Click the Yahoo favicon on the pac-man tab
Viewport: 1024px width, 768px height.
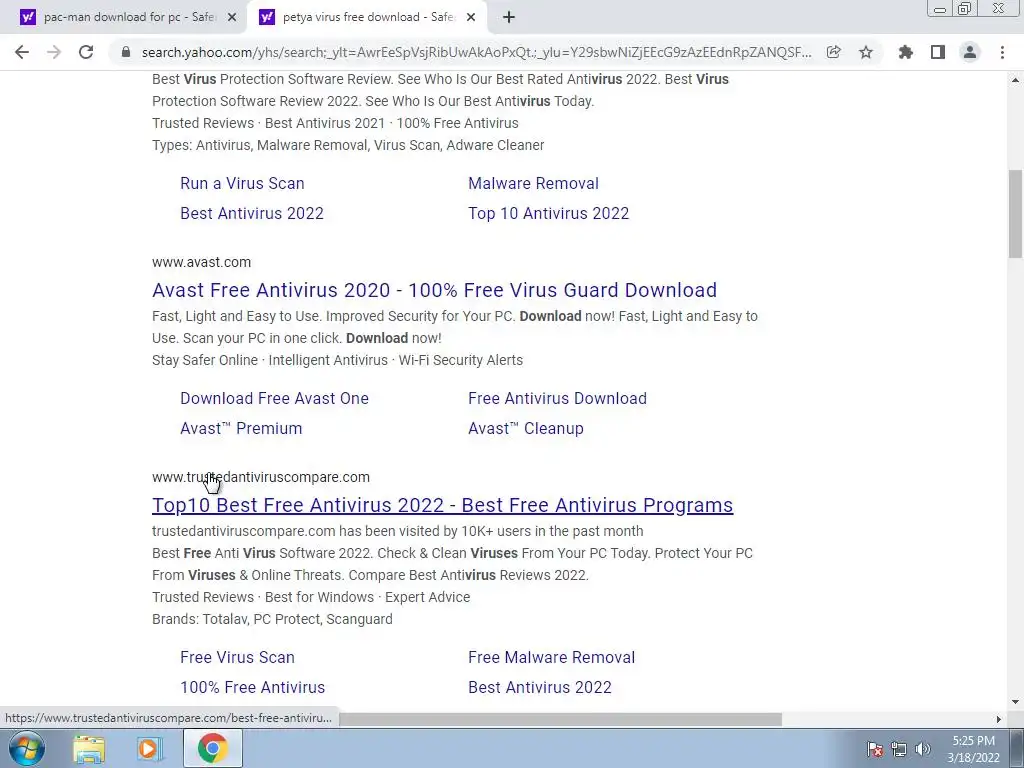pyautogui.click(x=27, y=18)
